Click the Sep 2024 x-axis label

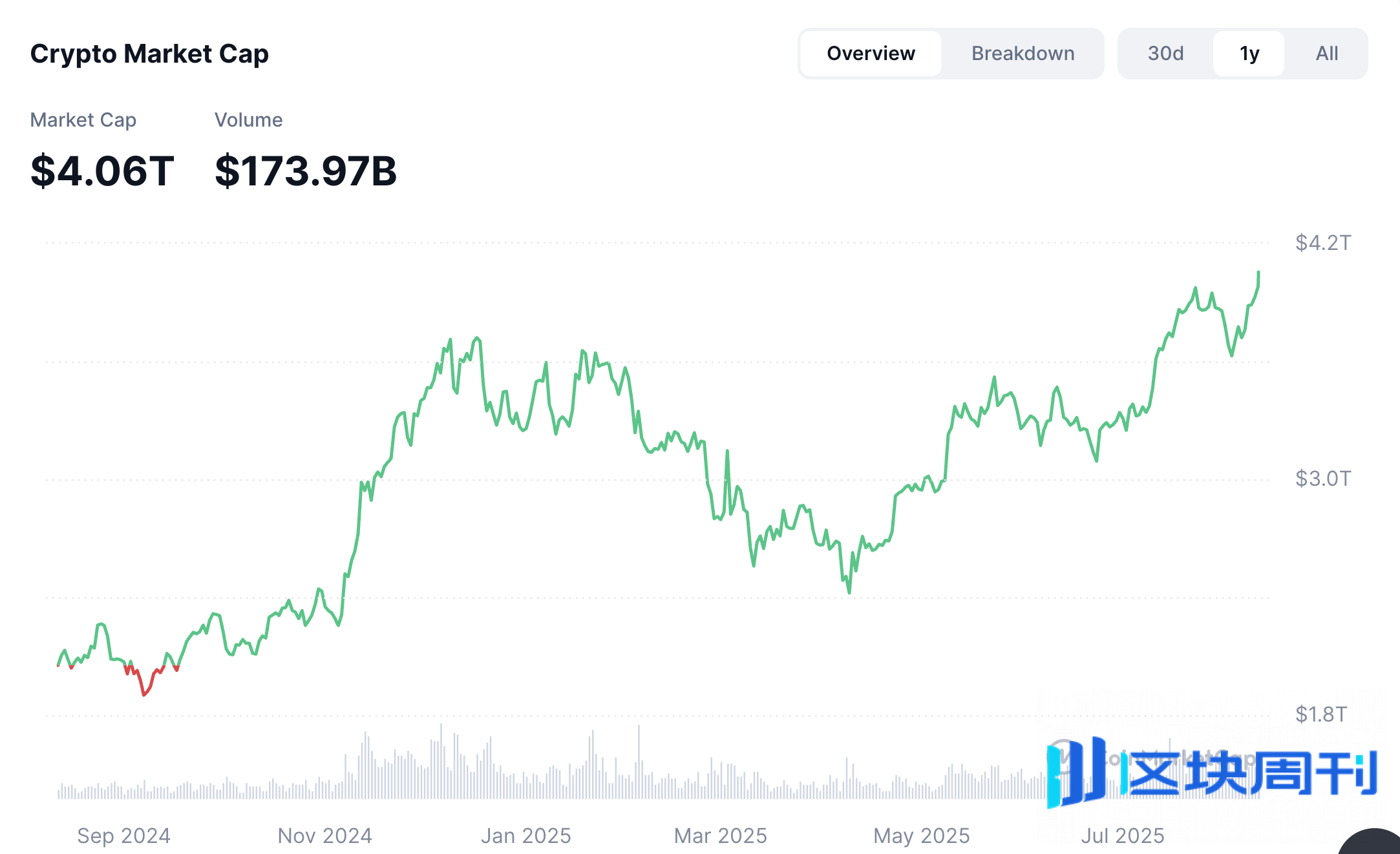point(123,836)
